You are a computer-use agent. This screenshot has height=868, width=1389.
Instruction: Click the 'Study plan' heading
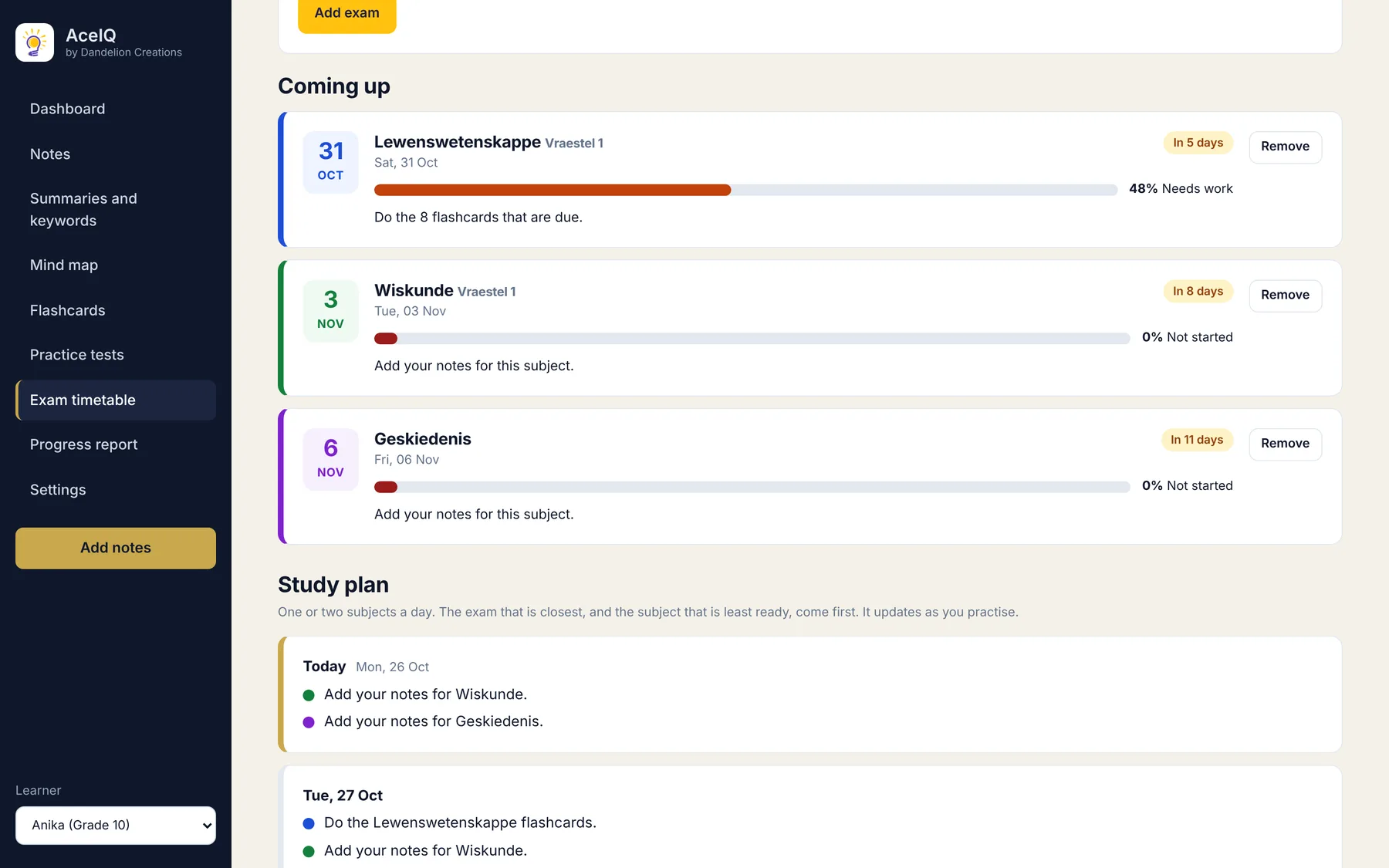click(333, 585)
